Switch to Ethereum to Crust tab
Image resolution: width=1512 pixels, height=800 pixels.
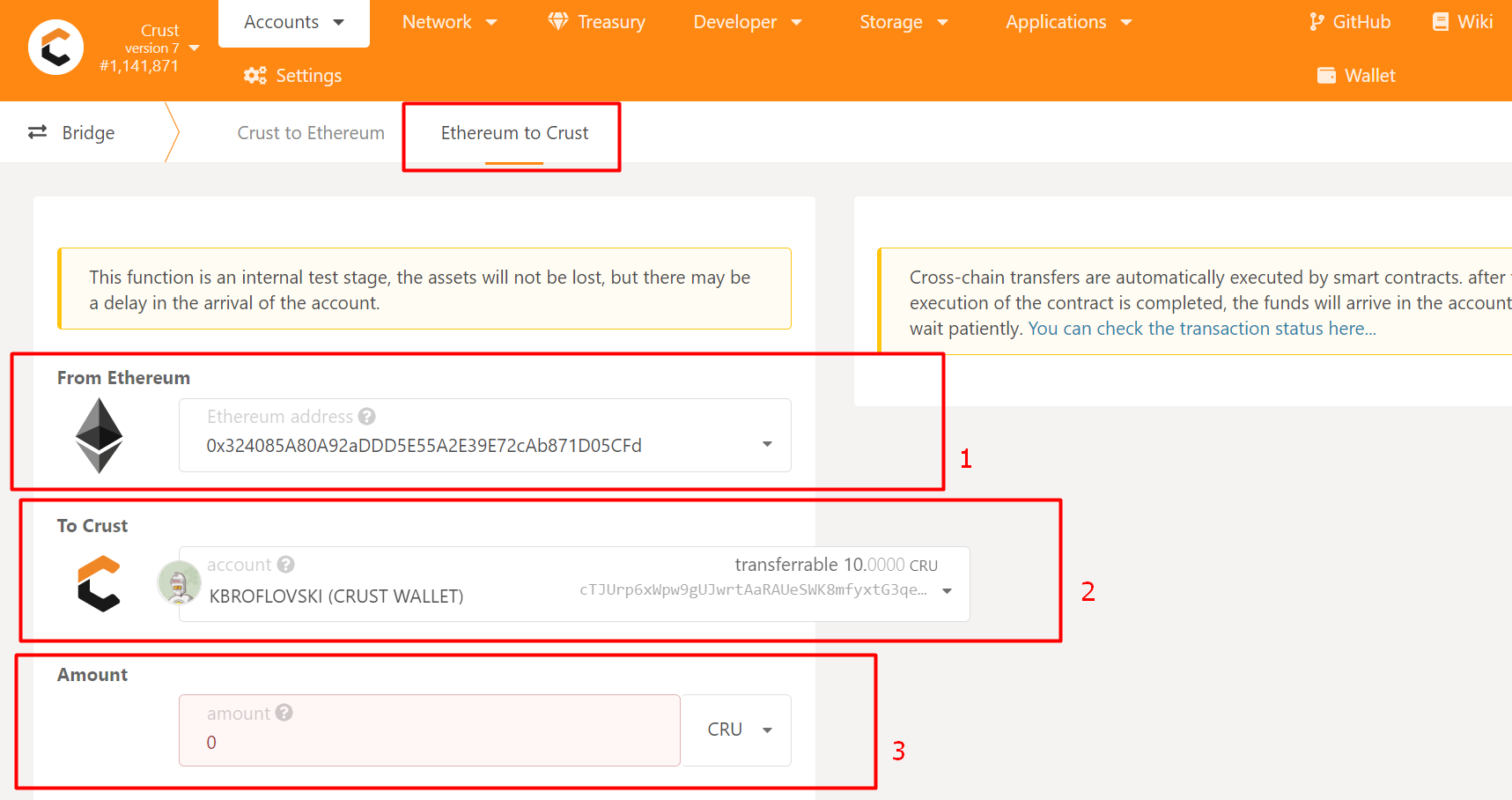(514, 133)
